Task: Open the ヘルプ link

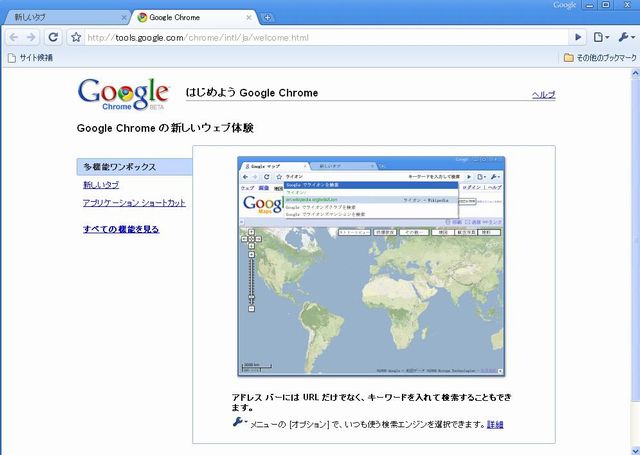Action: click(x=543, y=95)
